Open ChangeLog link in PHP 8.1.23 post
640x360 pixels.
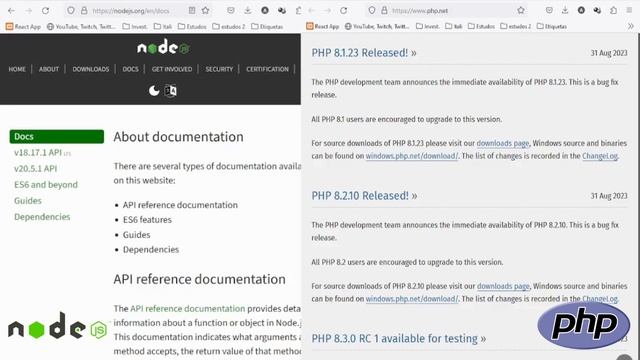(600, 156)
